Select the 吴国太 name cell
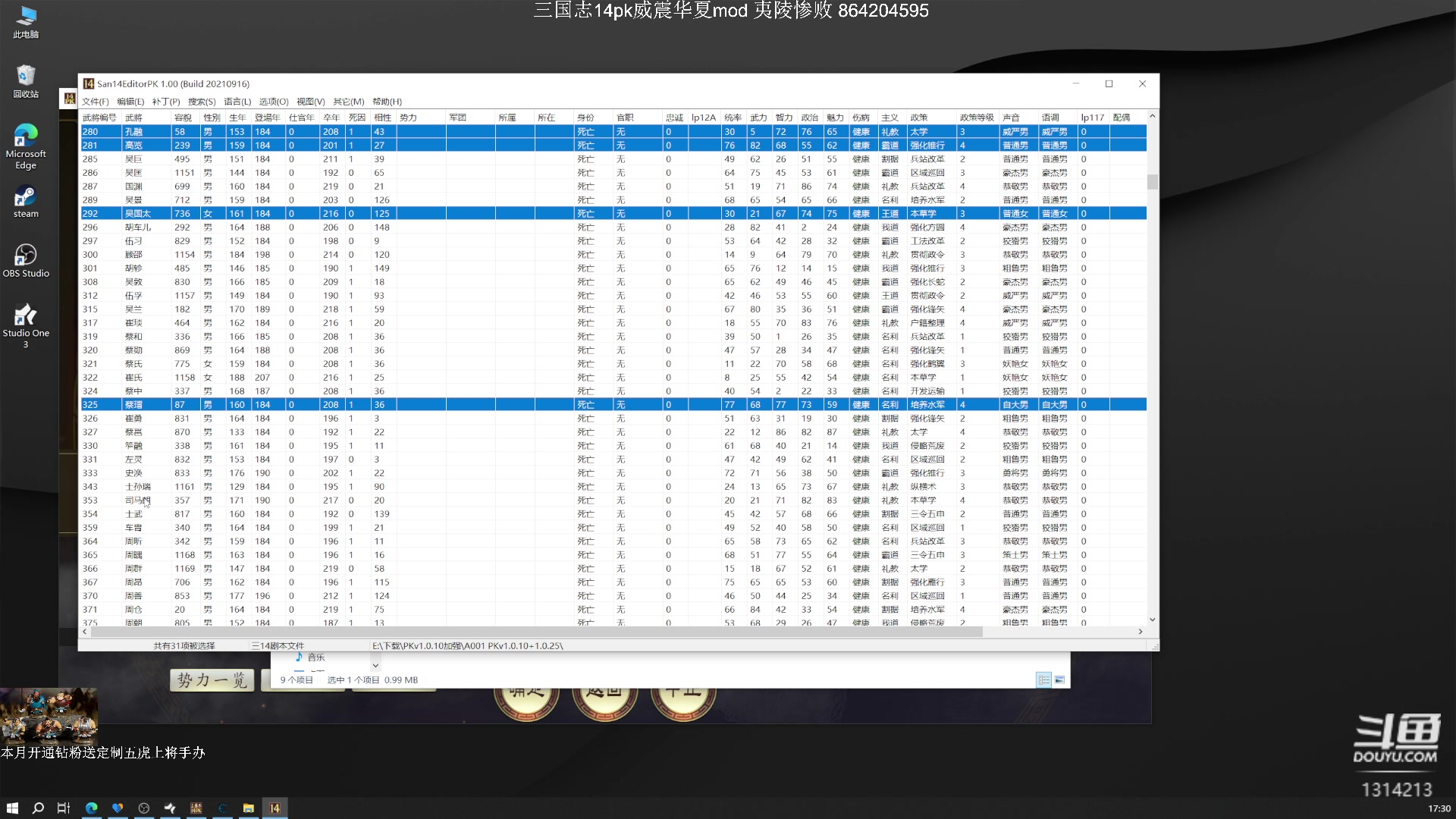 pos(146,214)
